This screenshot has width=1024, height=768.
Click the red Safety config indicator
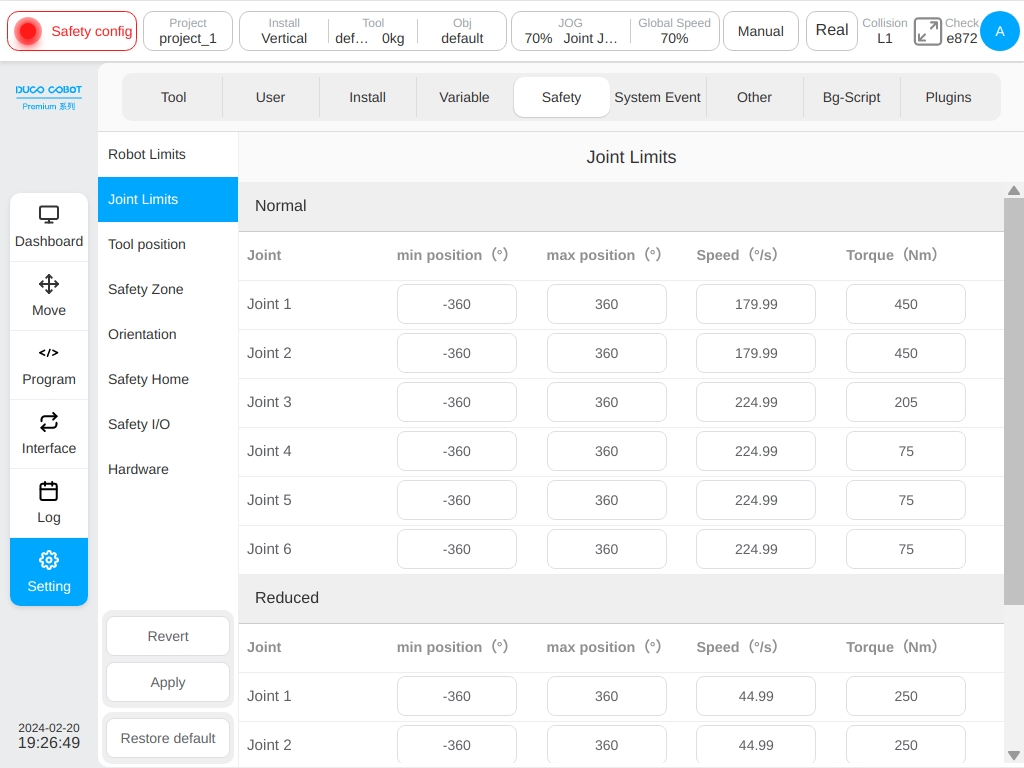coord(72,31)
